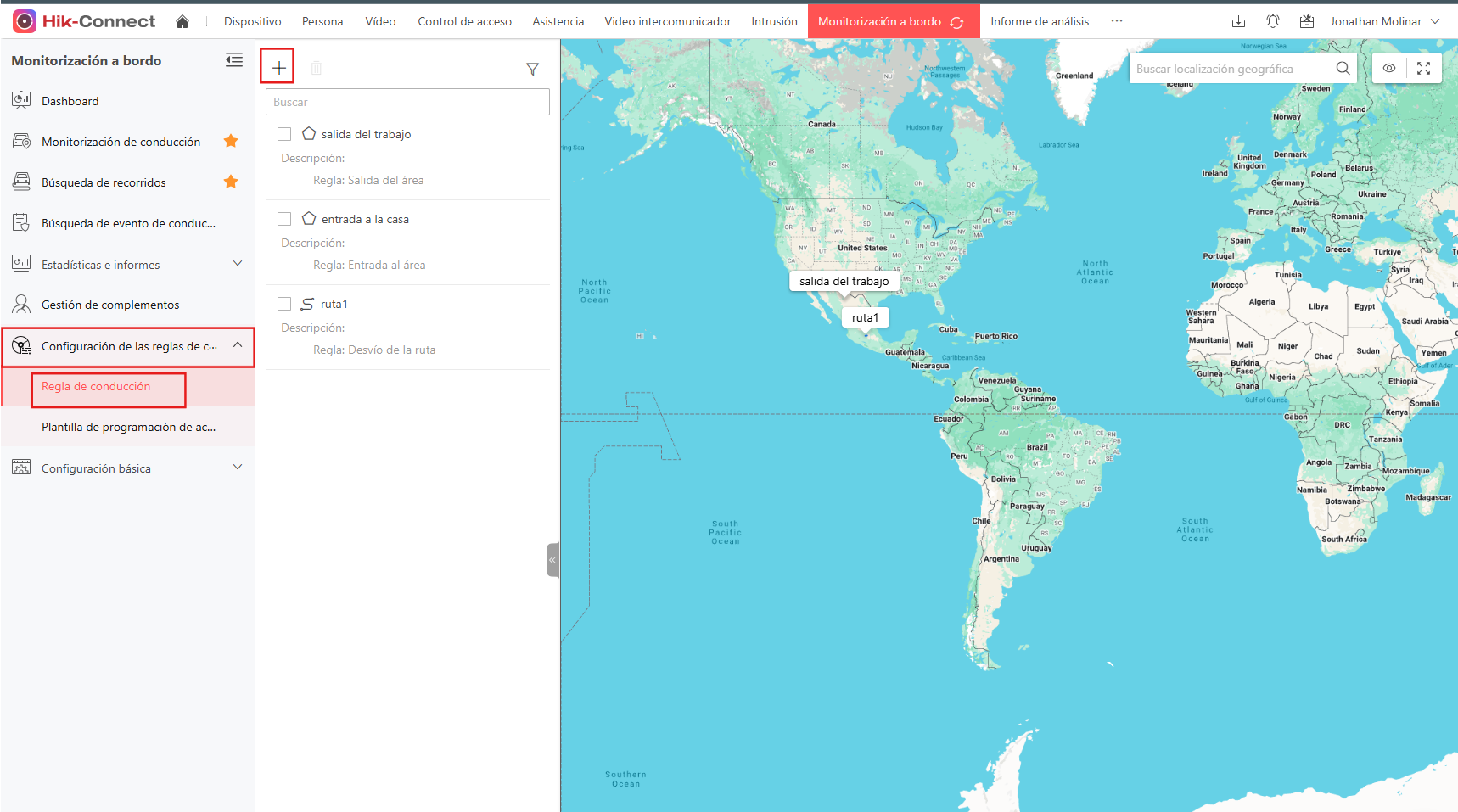Open Plantilla de programación sidebar item
Image resolution: width=1458 pixels, height=812 pixels.
coord(128,427)
